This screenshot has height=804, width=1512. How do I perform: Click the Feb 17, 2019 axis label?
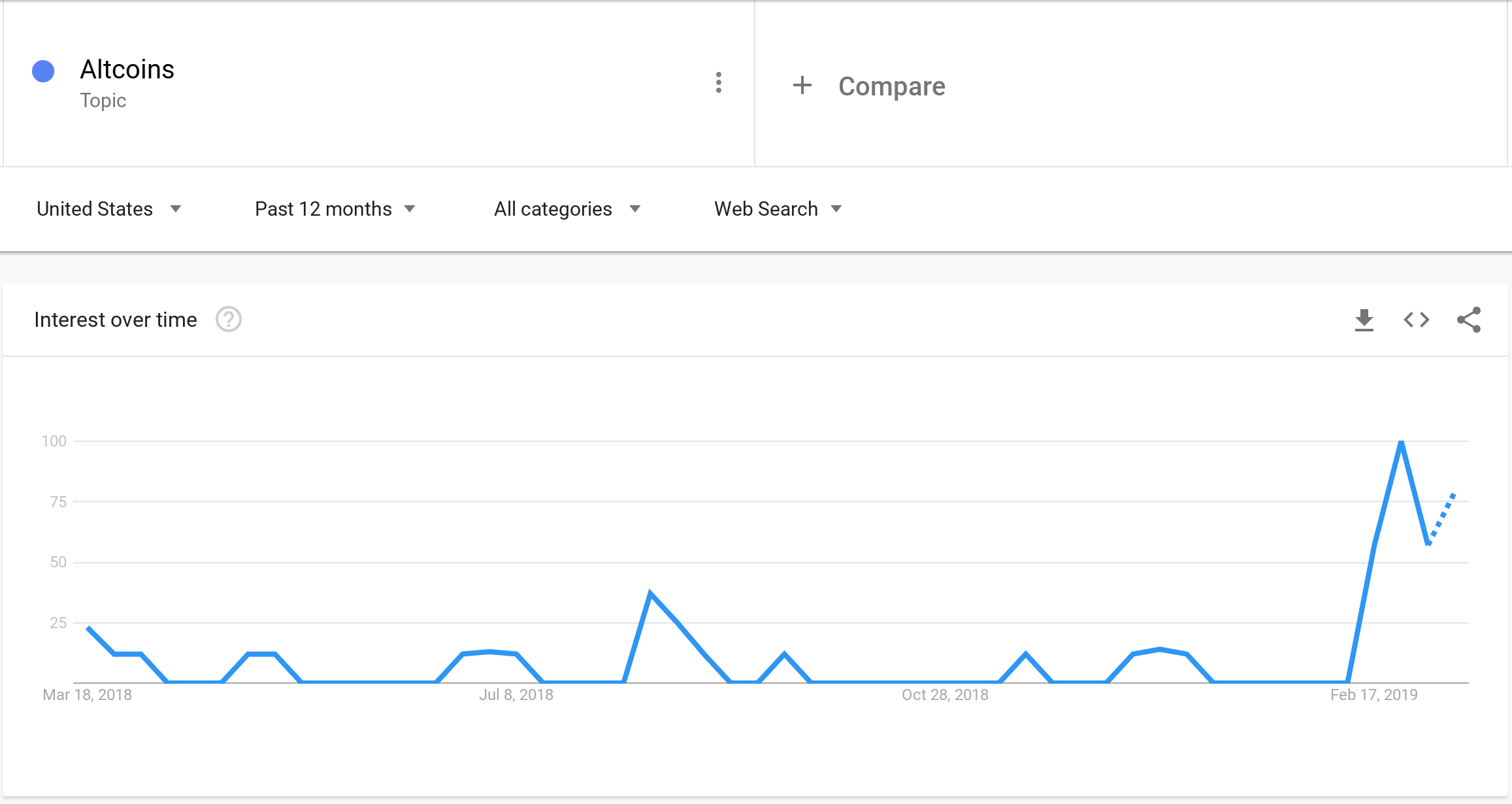point(1374,695)
